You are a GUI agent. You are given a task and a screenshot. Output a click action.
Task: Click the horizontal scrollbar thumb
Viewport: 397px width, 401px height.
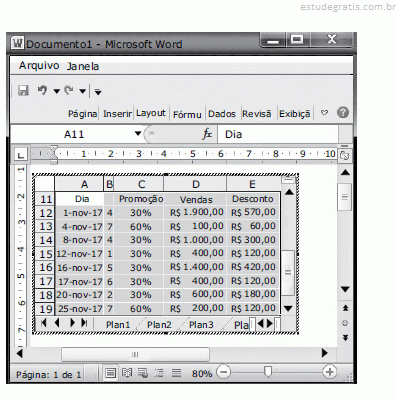pos(135,354)
